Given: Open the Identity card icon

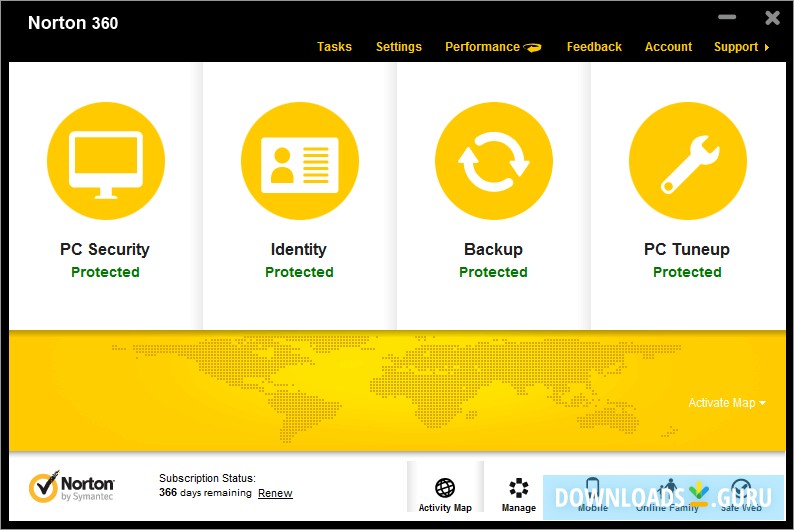Looking at the screenshot, I should point(300,161).
